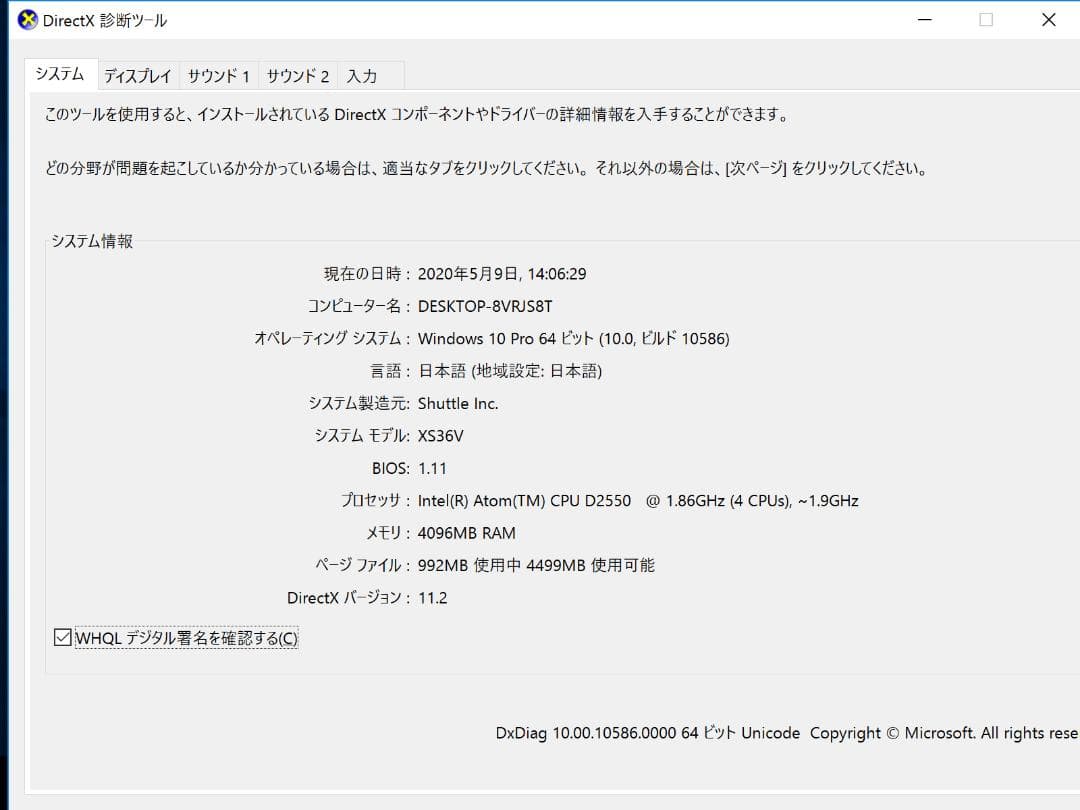Close the DirectX 診断ツール window

pyautogui.click(x=1048, y=20)
